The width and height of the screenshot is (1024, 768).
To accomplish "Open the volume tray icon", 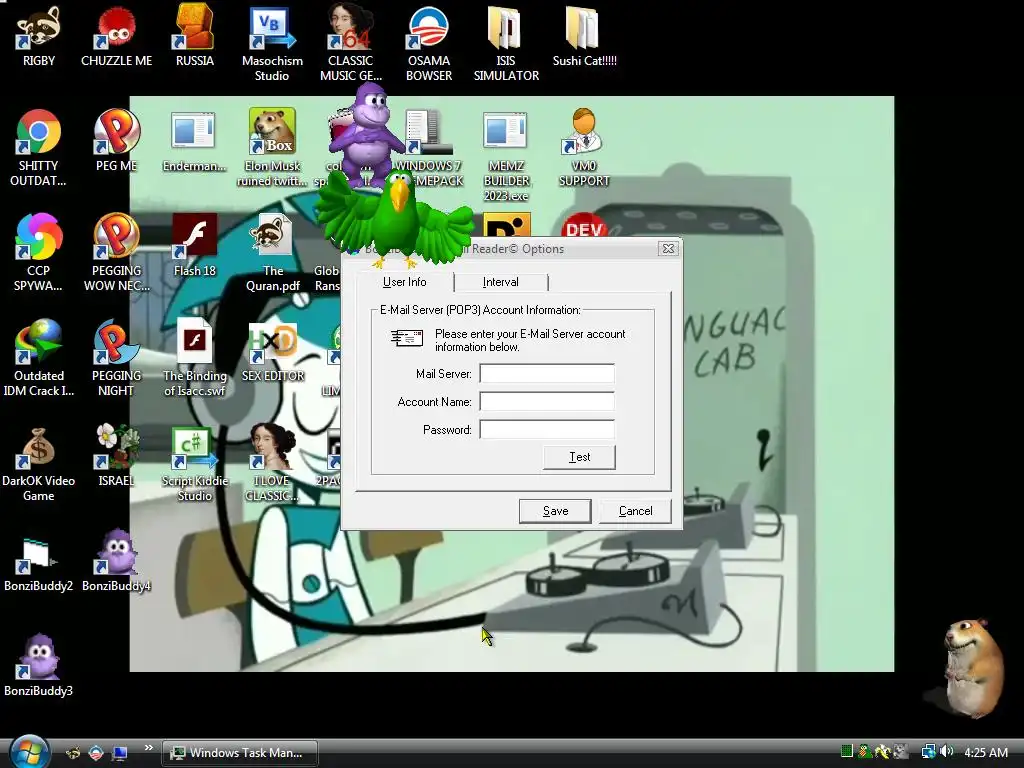I will (x=946, y=752).
